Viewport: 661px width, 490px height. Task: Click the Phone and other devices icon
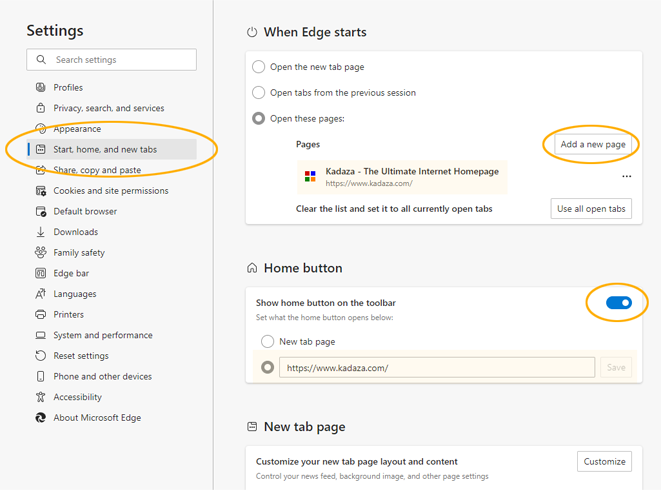[40, 377]
